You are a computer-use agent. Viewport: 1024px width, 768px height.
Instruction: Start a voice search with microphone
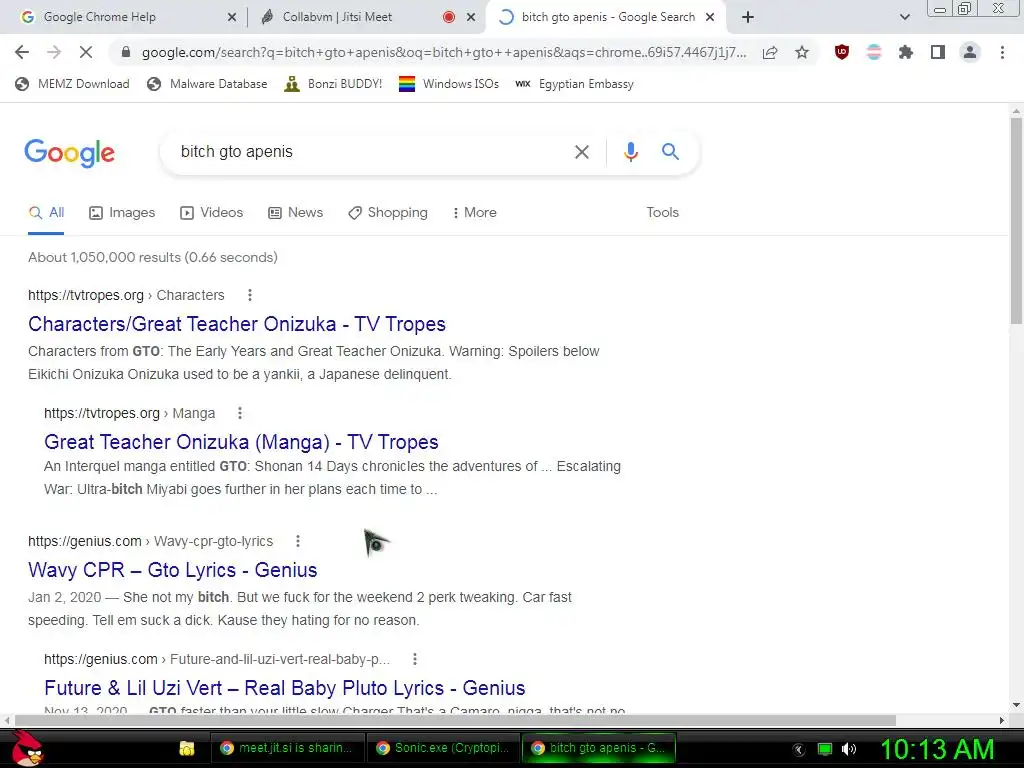[630, 152]
